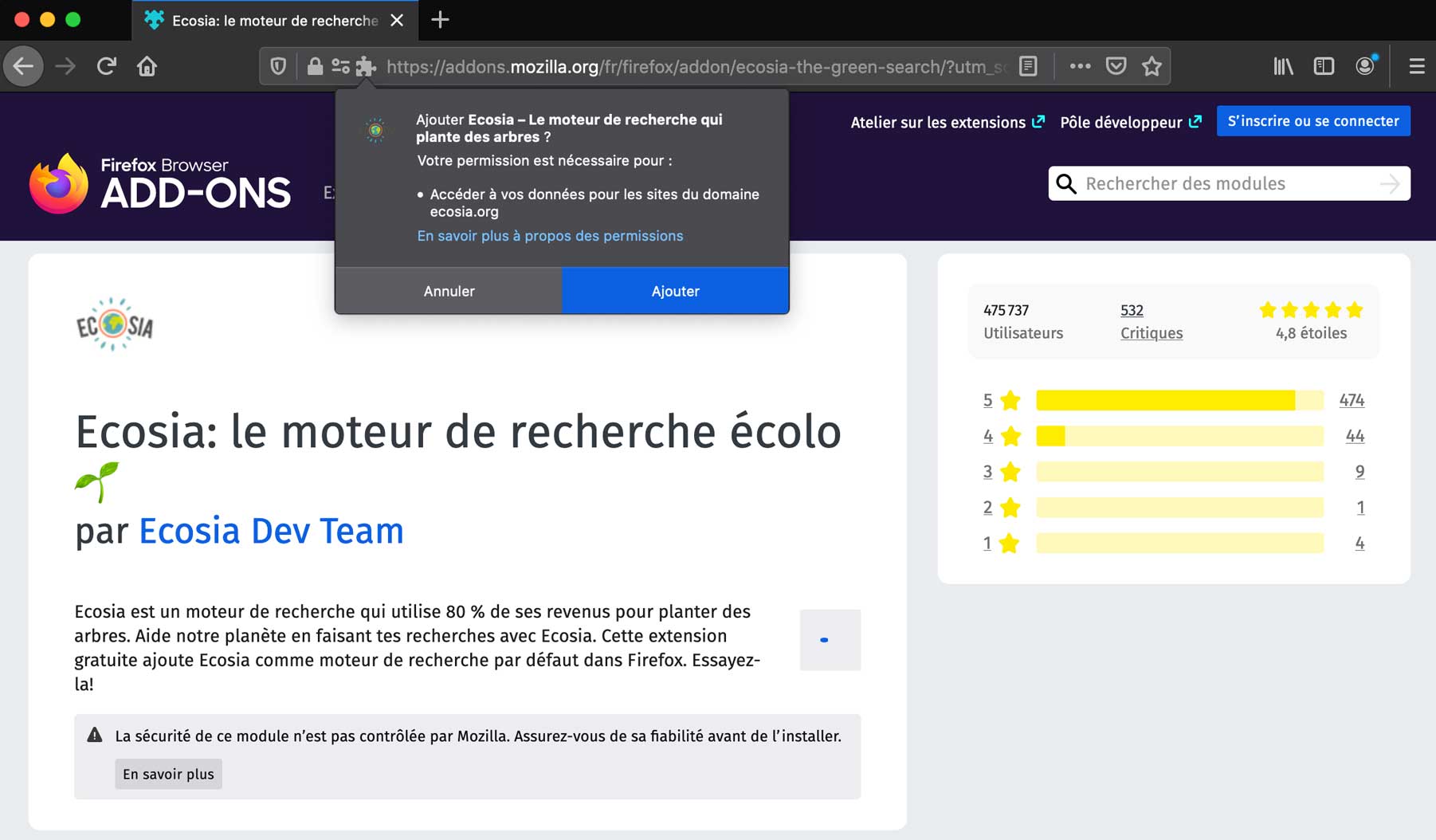1436x840 pixels.
Task: Open the Library toolbar icon
Action: pyautogui.click(x=1283, y=66)
